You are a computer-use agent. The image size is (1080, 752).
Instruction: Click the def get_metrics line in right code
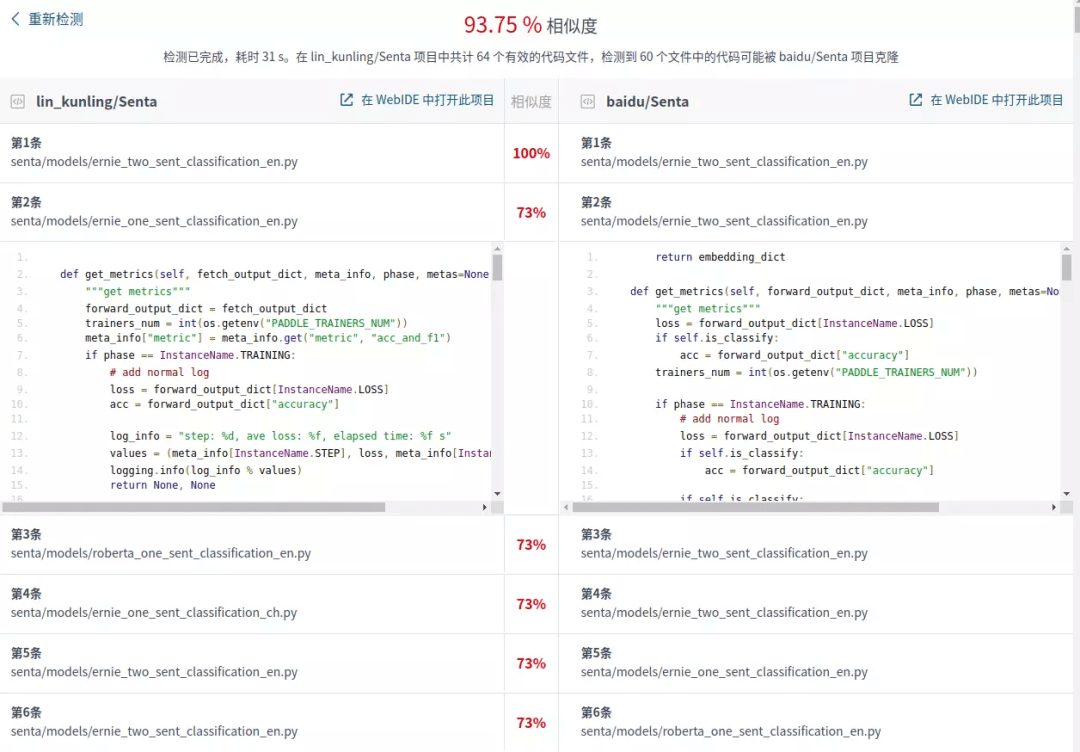[x=844, y=291]
